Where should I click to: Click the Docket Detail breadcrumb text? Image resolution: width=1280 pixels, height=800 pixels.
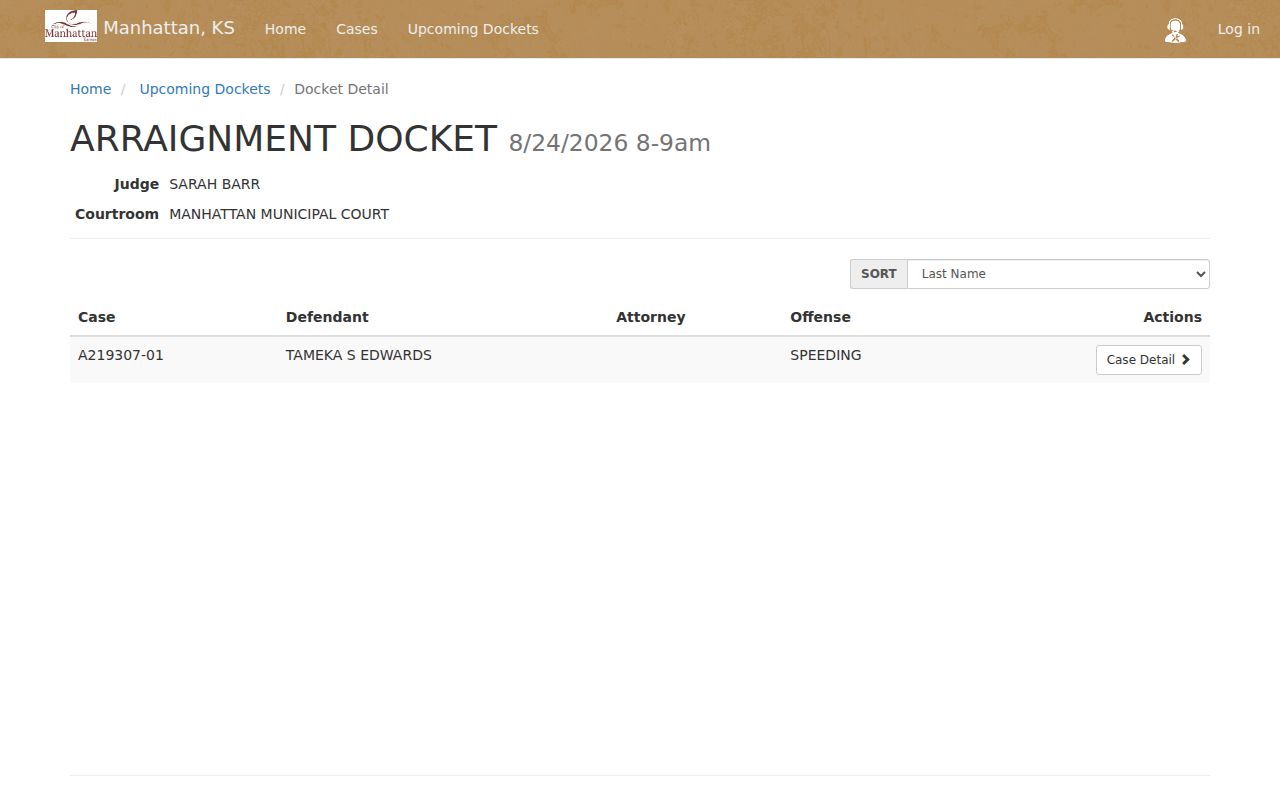click(341, 89)
